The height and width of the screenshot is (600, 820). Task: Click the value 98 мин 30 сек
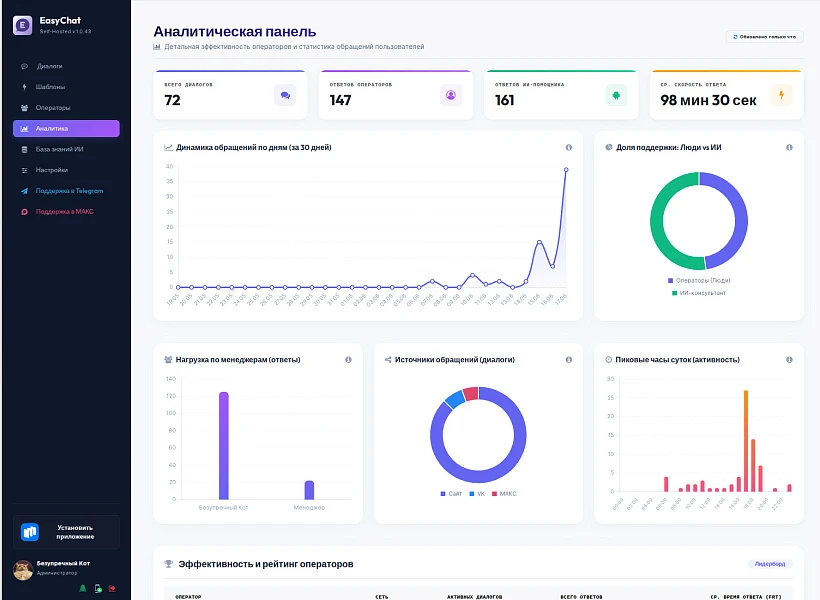[708, 100]
